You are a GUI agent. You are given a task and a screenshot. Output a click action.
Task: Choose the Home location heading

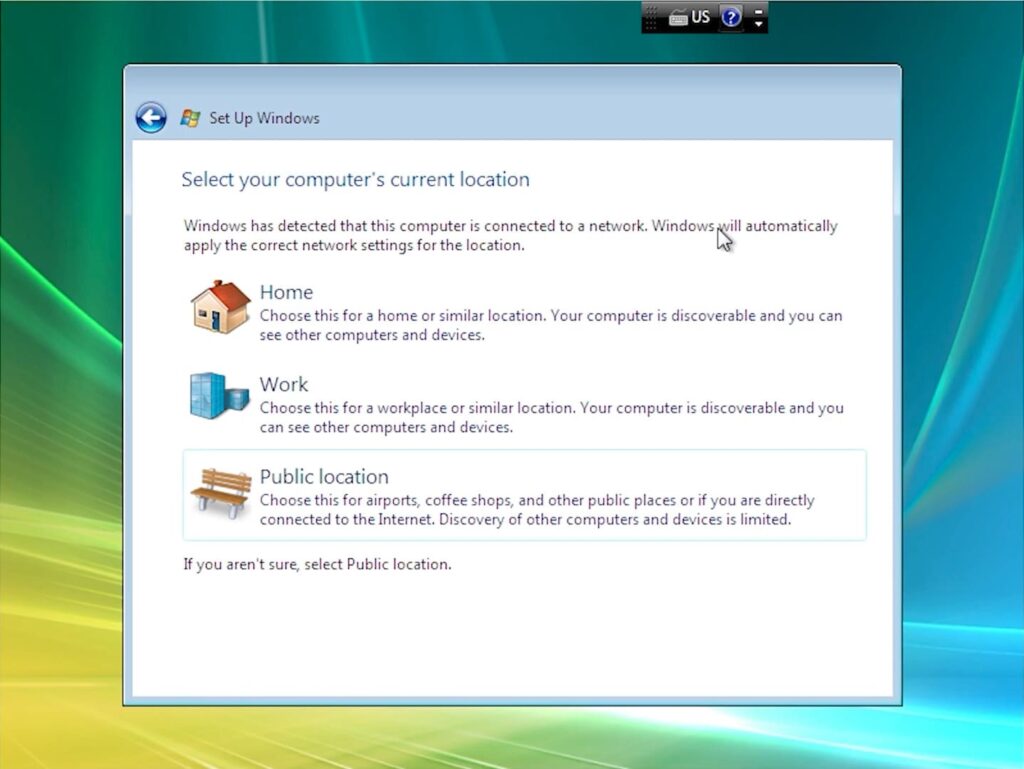[286, 292]
